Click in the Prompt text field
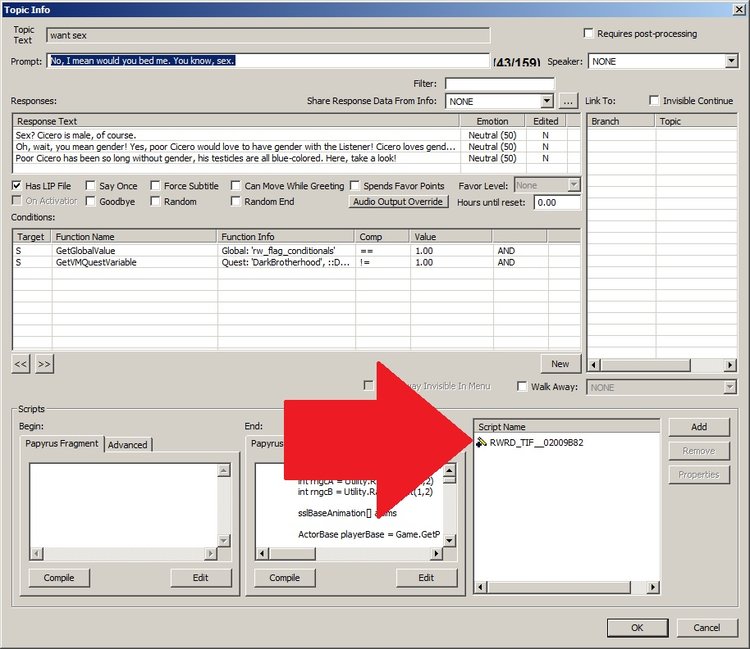750x649 pixels. pos(268,61)
